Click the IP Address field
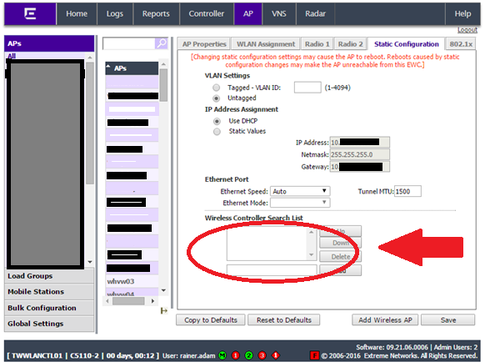 [x=359, y=142]
